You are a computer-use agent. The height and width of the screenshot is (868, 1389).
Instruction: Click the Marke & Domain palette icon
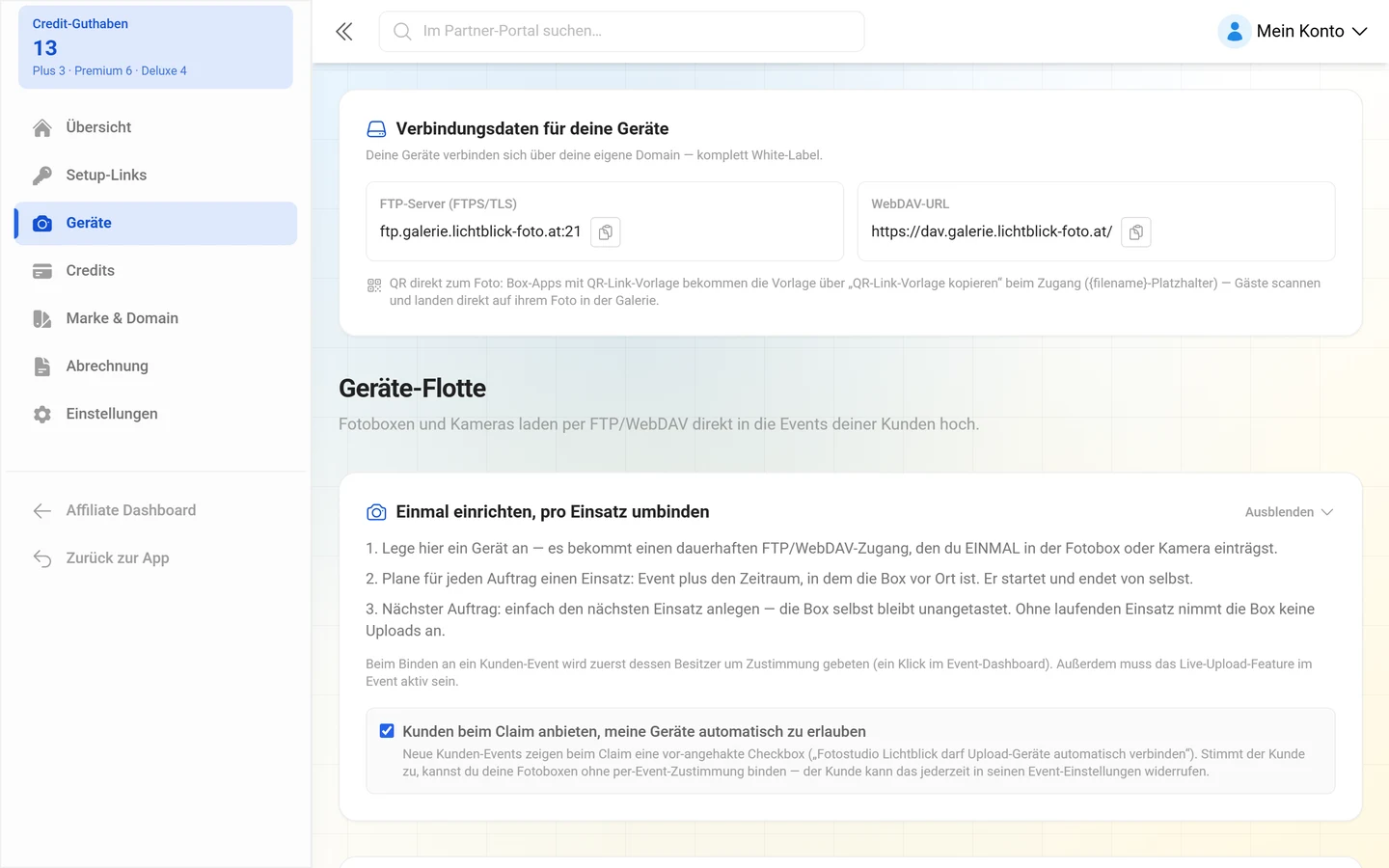click(42, 319)
